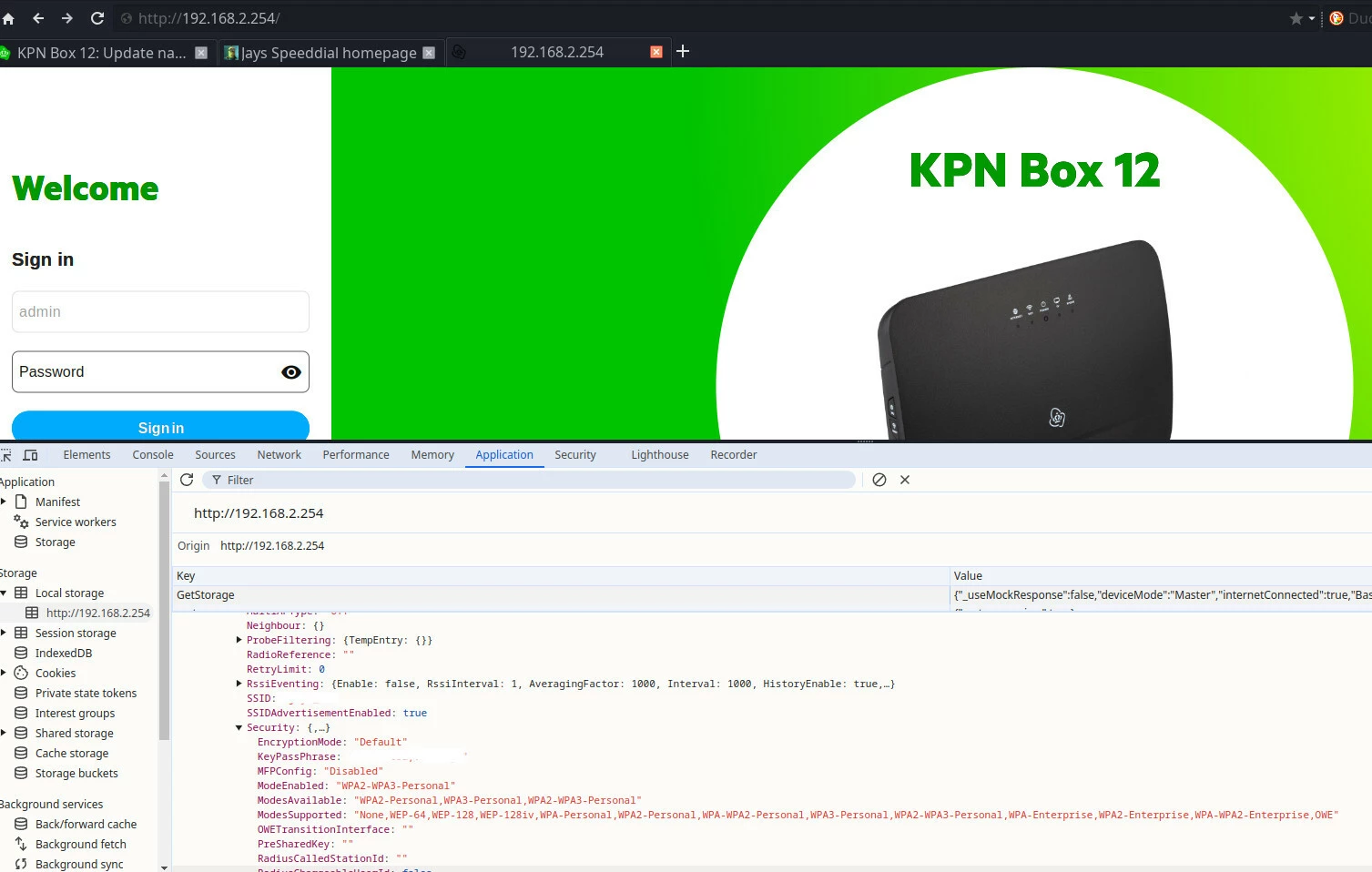Expand the Manifest tree node arrow

pyautogui.click(x=4, y=502)
